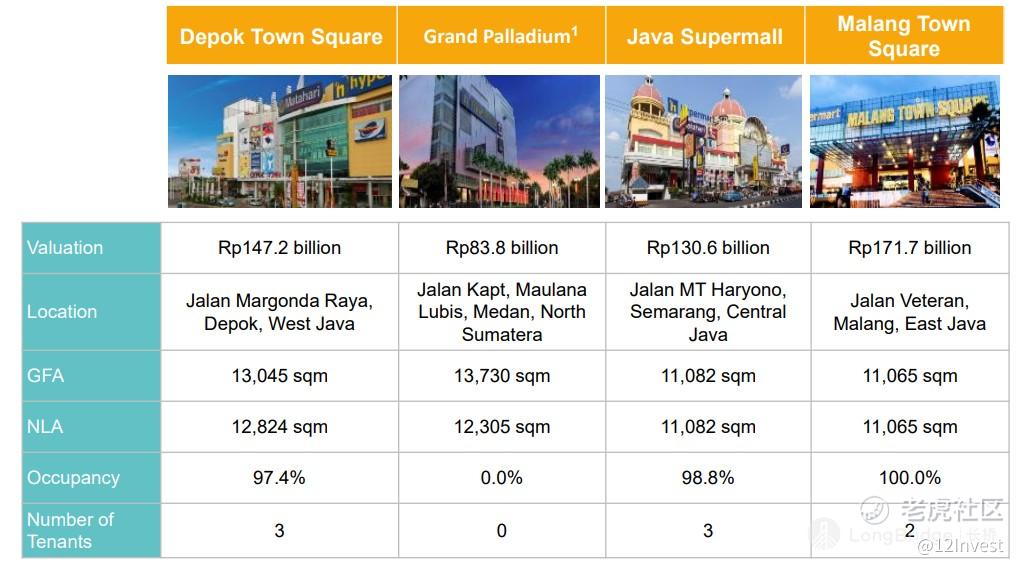Click the GFA row label

click(91, 376)
